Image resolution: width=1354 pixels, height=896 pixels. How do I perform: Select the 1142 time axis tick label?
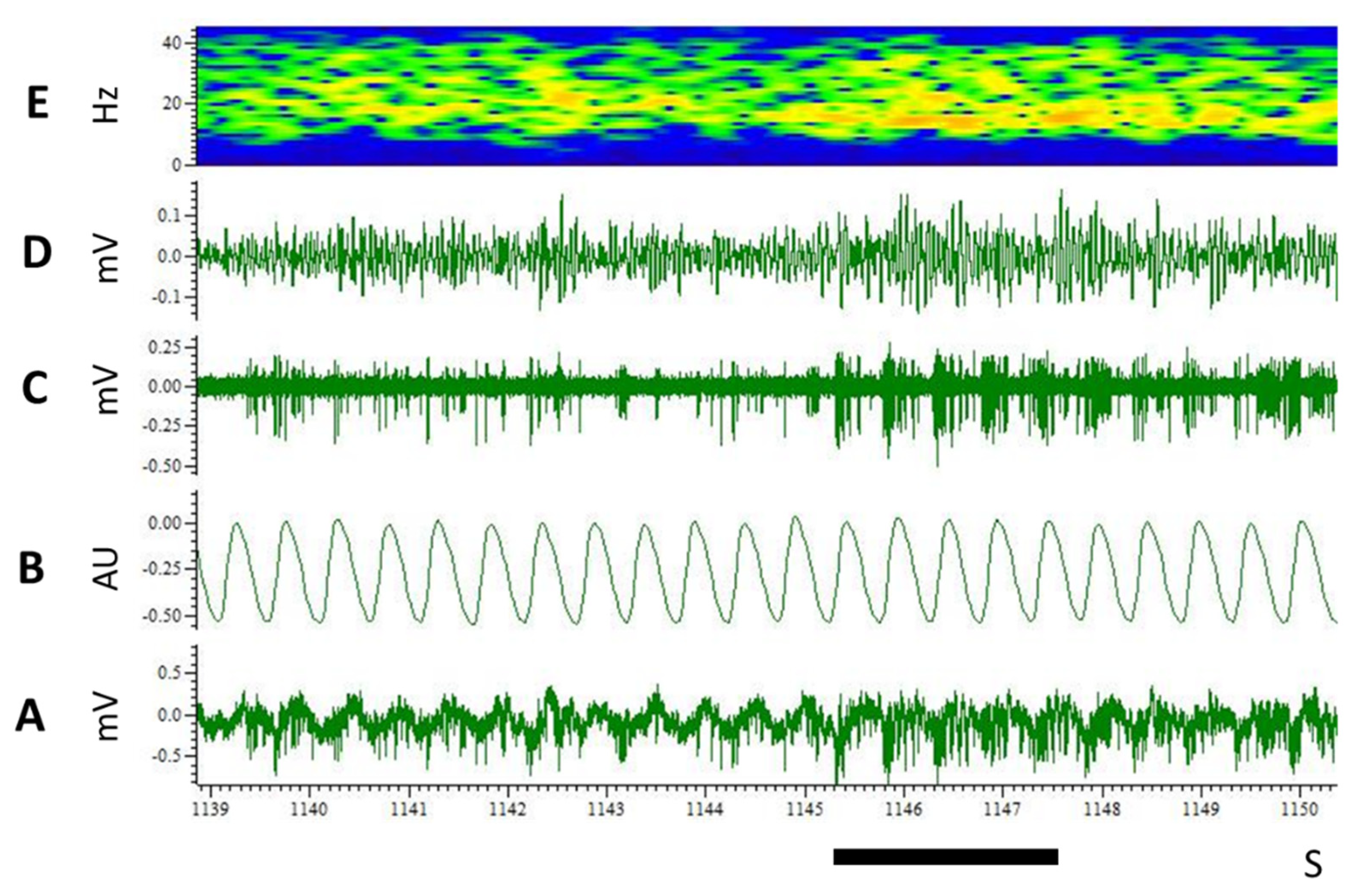pos(508,810)
